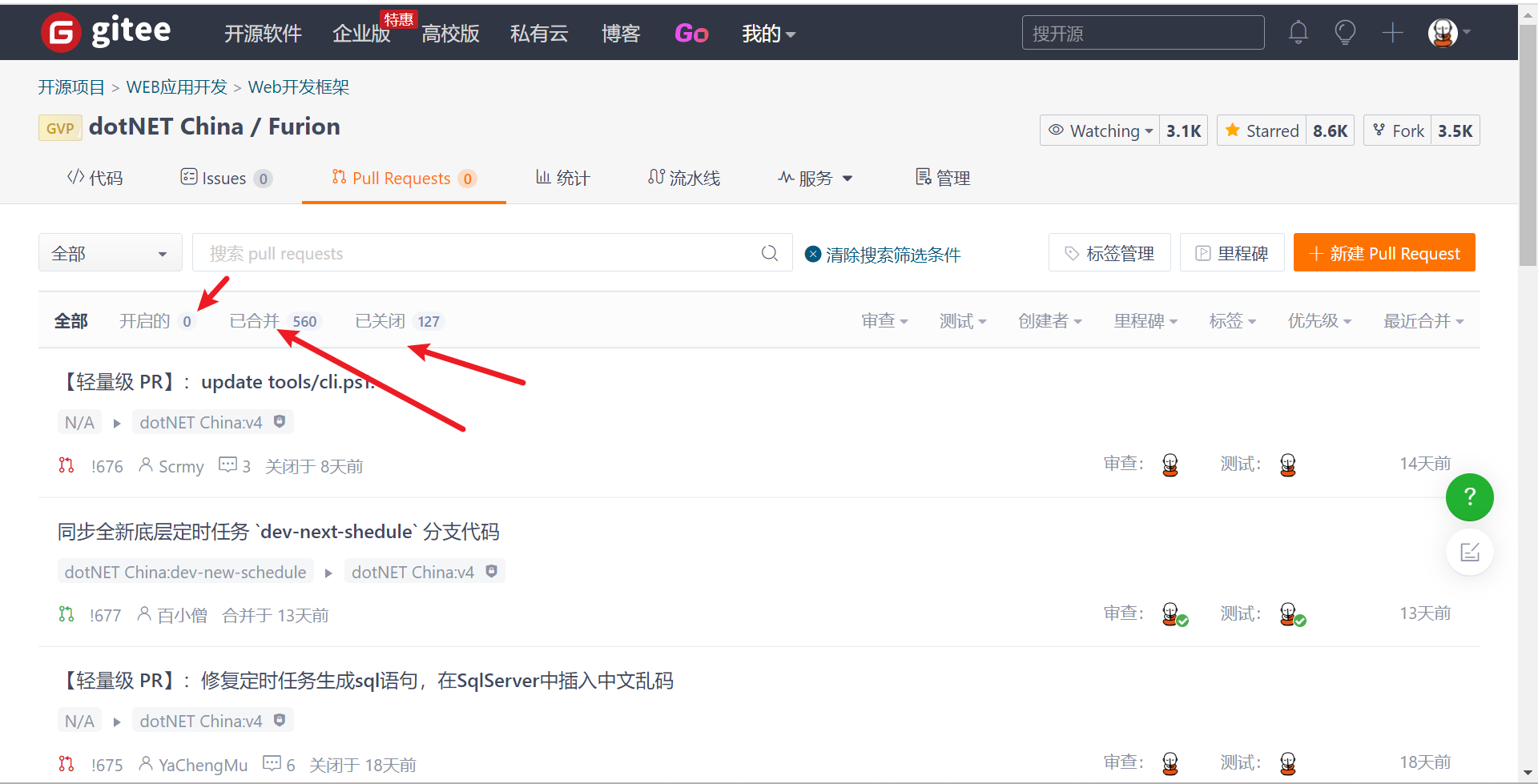Click reviewer avatar for PR !675
The image size is (1538, 784).
tap(1170, 763)
